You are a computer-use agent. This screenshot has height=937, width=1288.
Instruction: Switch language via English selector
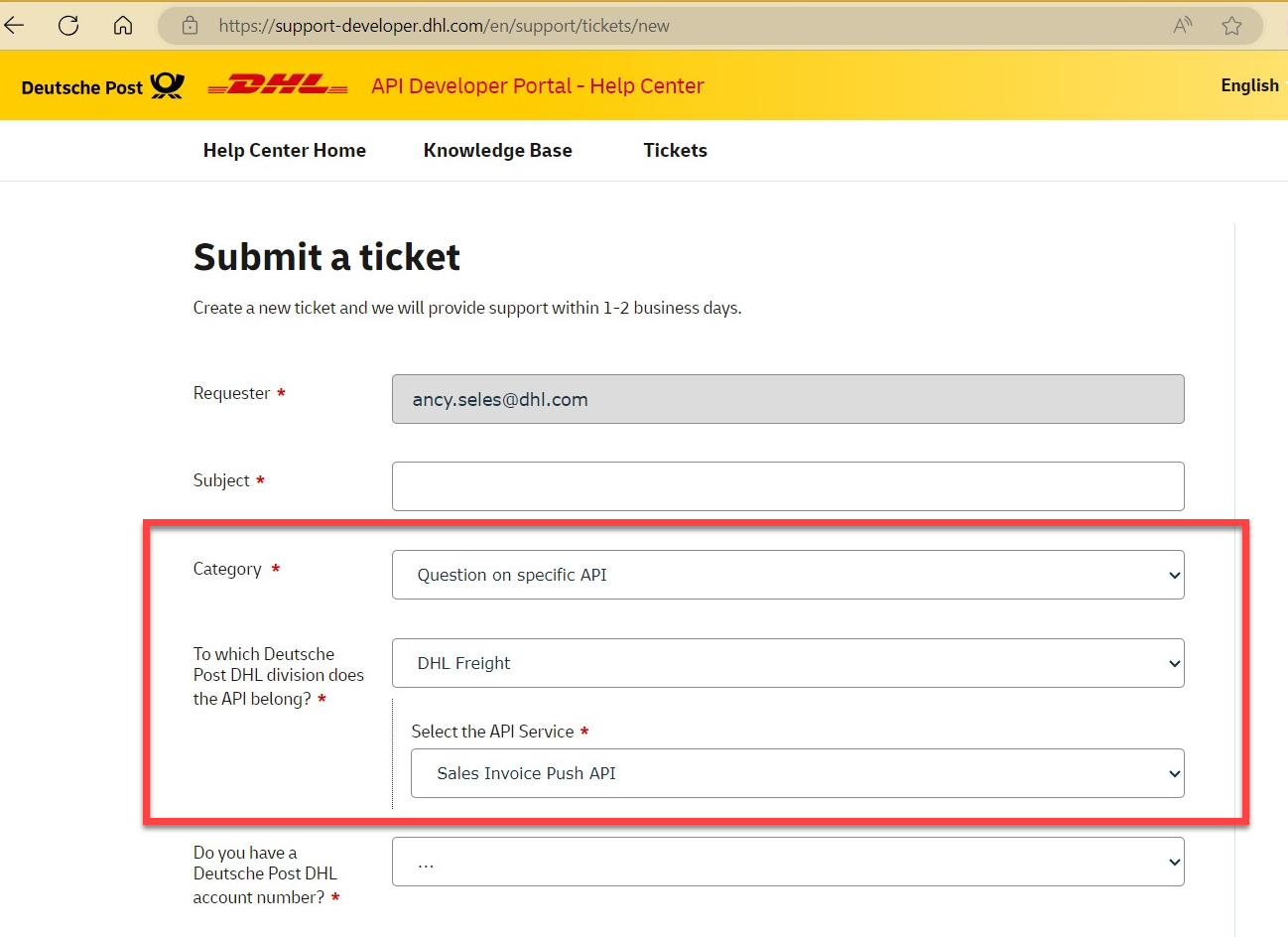tap(1249, 85)
